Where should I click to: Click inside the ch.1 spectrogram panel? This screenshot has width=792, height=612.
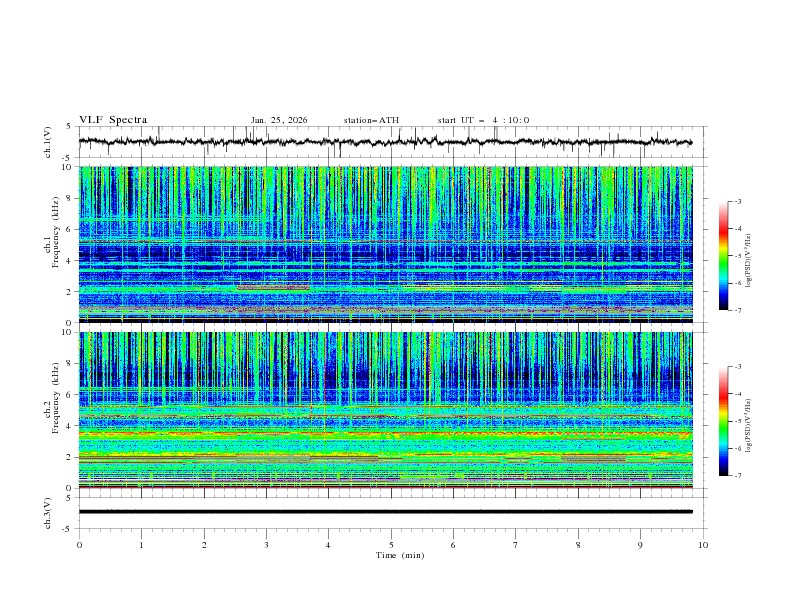pos(385,244)
